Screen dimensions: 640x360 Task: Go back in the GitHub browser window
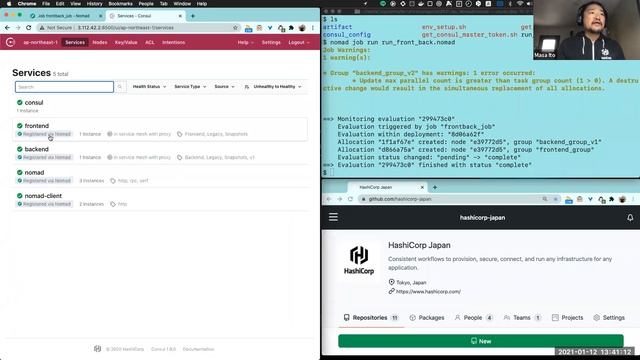point(329,199)
